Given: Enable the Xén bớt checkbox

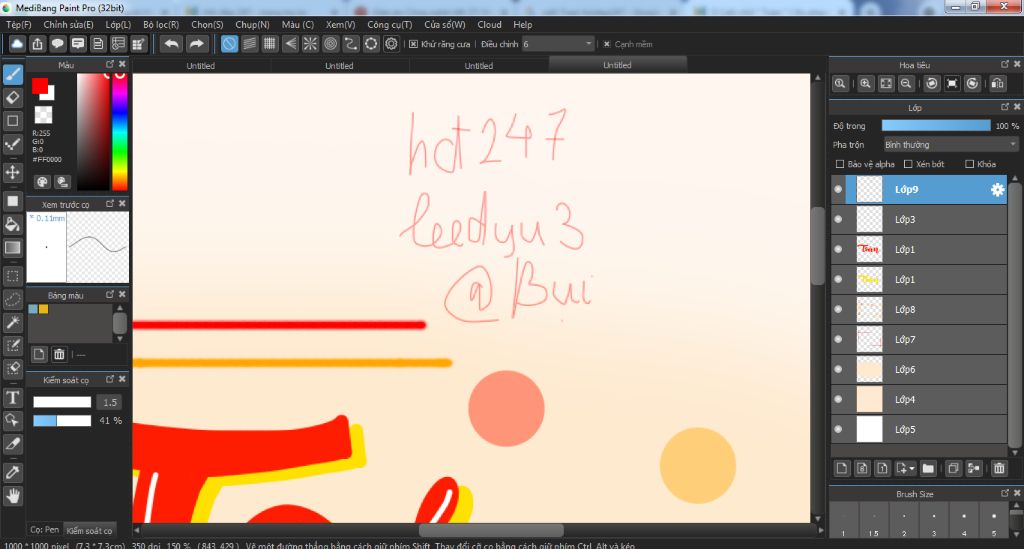Looking at the screenshot, I should pos(908,164).
